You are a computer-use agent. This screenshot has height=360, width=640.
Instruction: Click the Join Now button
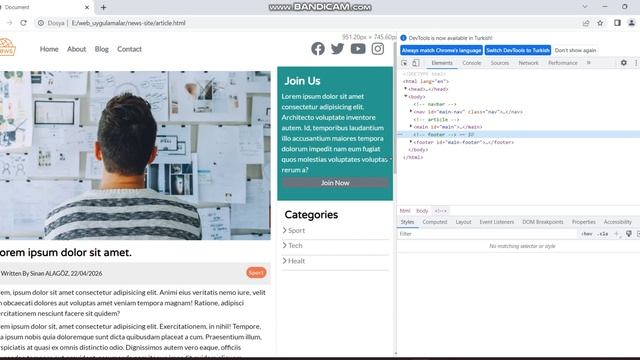click(x=335, y=183)
